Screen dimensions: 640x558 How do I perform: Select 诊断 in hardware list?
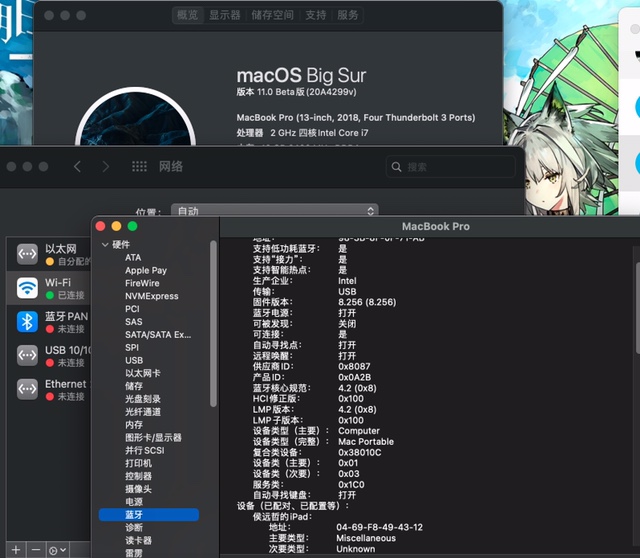click(133, 527)
